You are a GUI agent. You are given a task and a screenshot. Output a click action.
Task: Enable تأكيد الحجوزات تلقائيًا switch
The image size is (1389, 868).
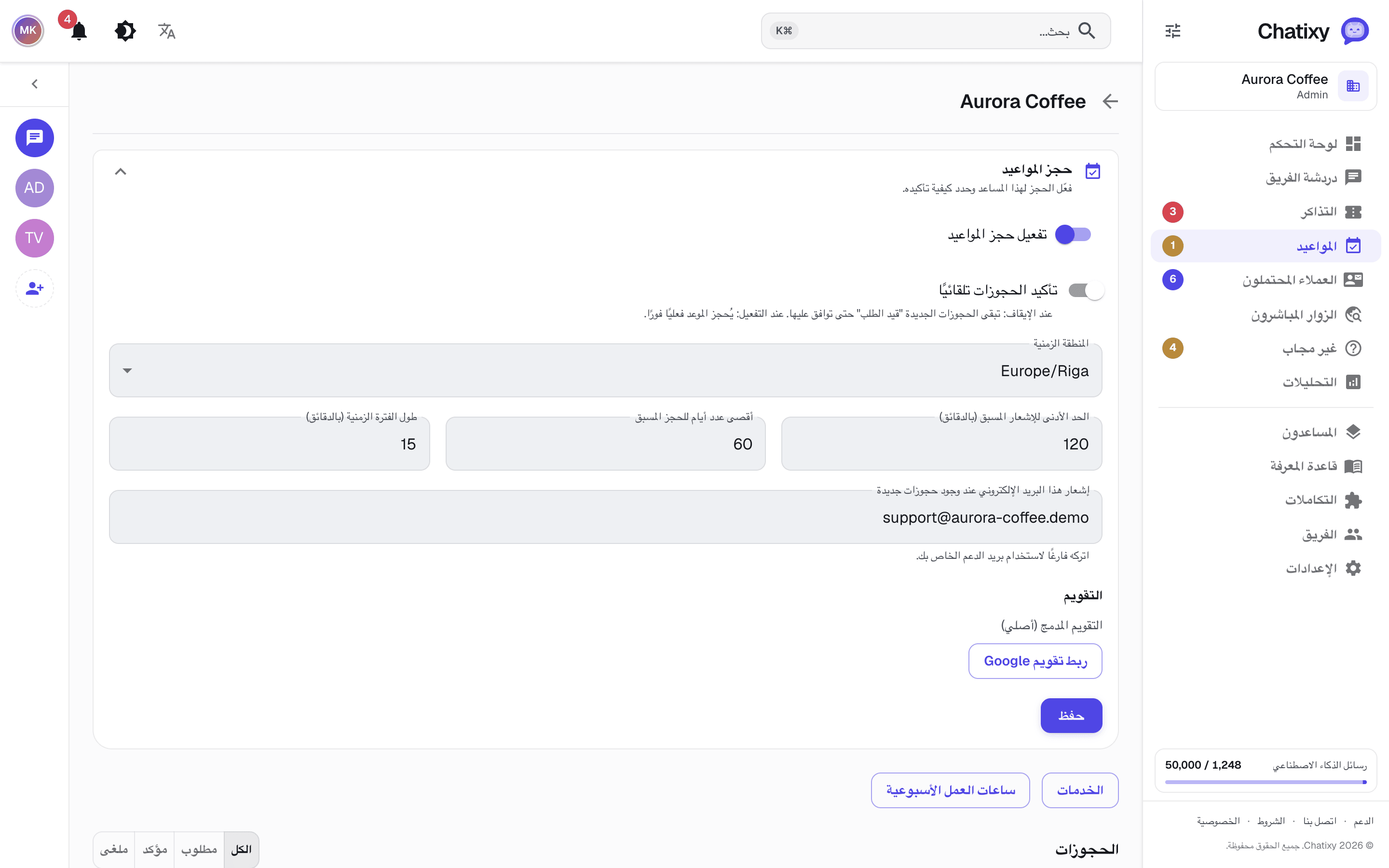pos(1086,290)
